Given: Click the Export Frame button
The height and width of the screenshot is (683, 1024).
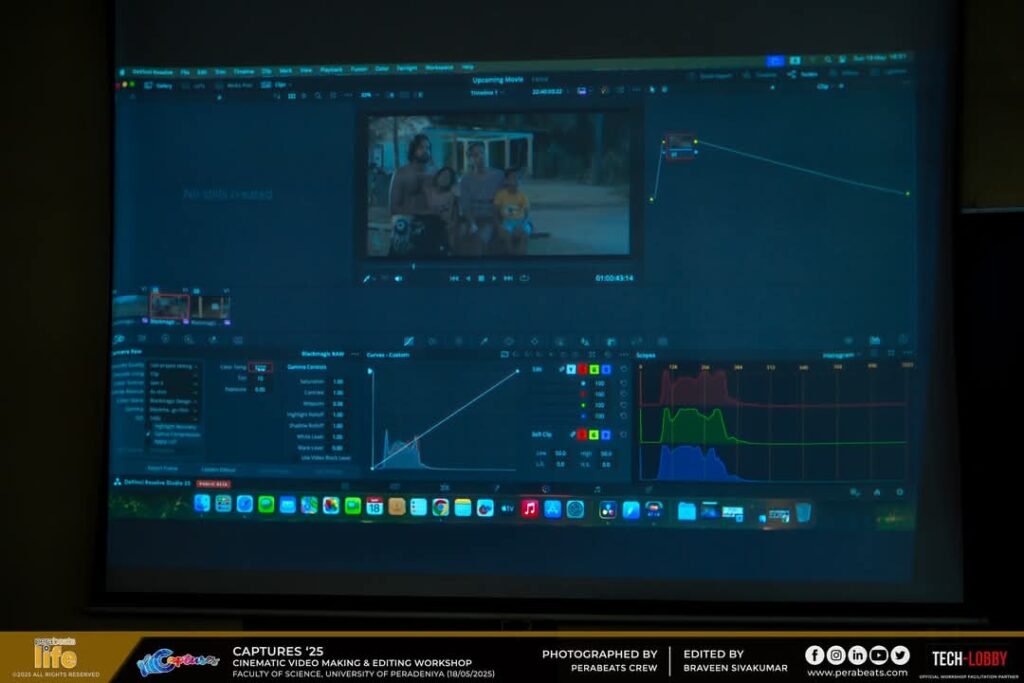Looking at the screenshot, I should (x=163, y=469).
